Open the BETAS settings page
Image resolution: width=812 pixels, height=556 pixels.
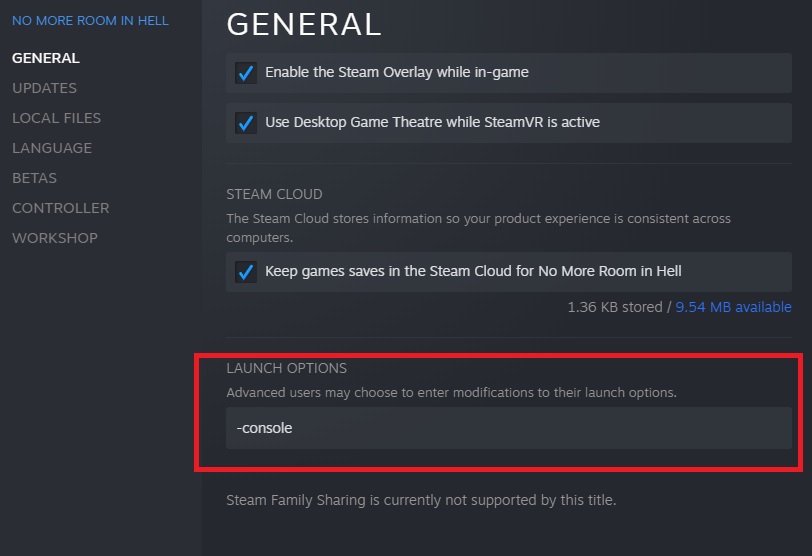point(34,178)
